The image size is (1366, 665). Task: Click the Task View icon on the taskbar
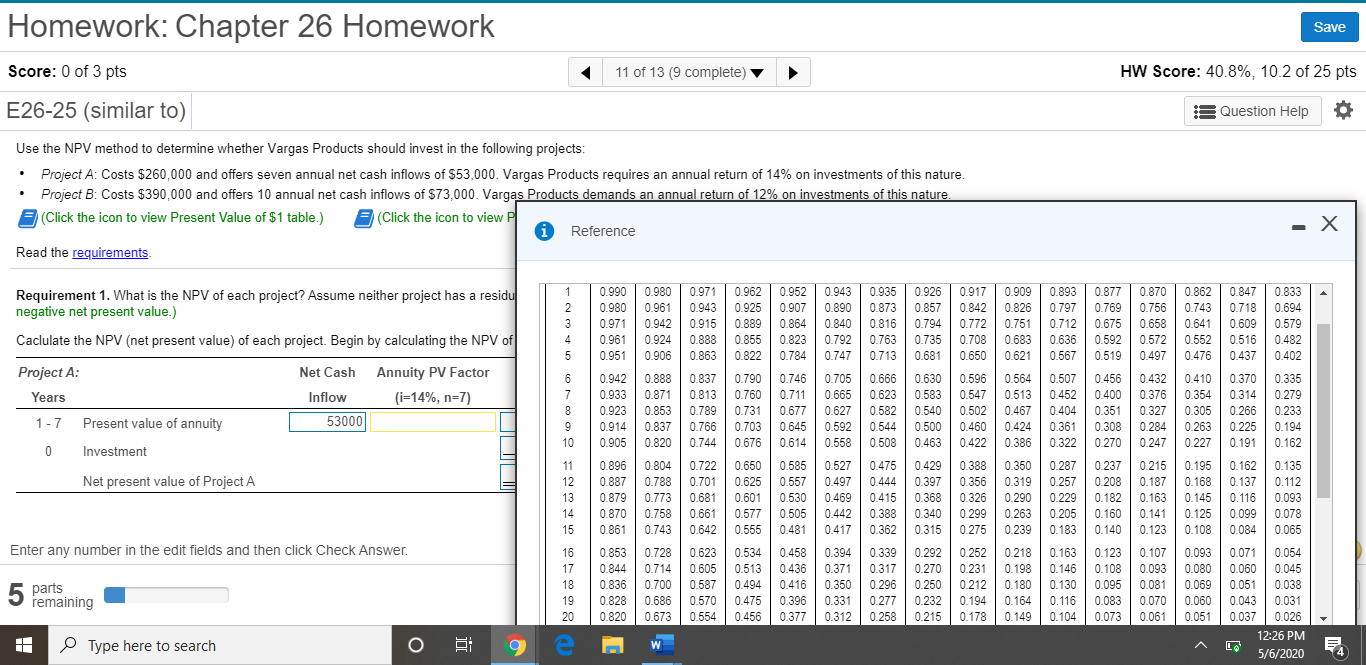[463, 645]
